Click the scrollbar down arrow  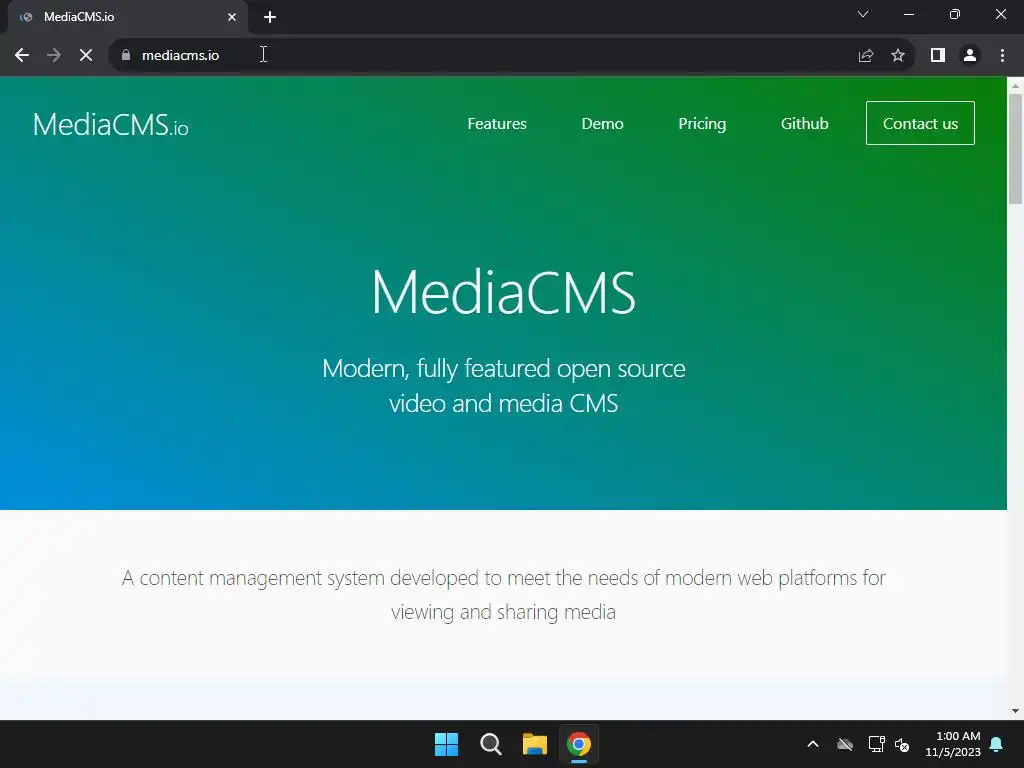pyautogui.click(x=1015, y=711)
